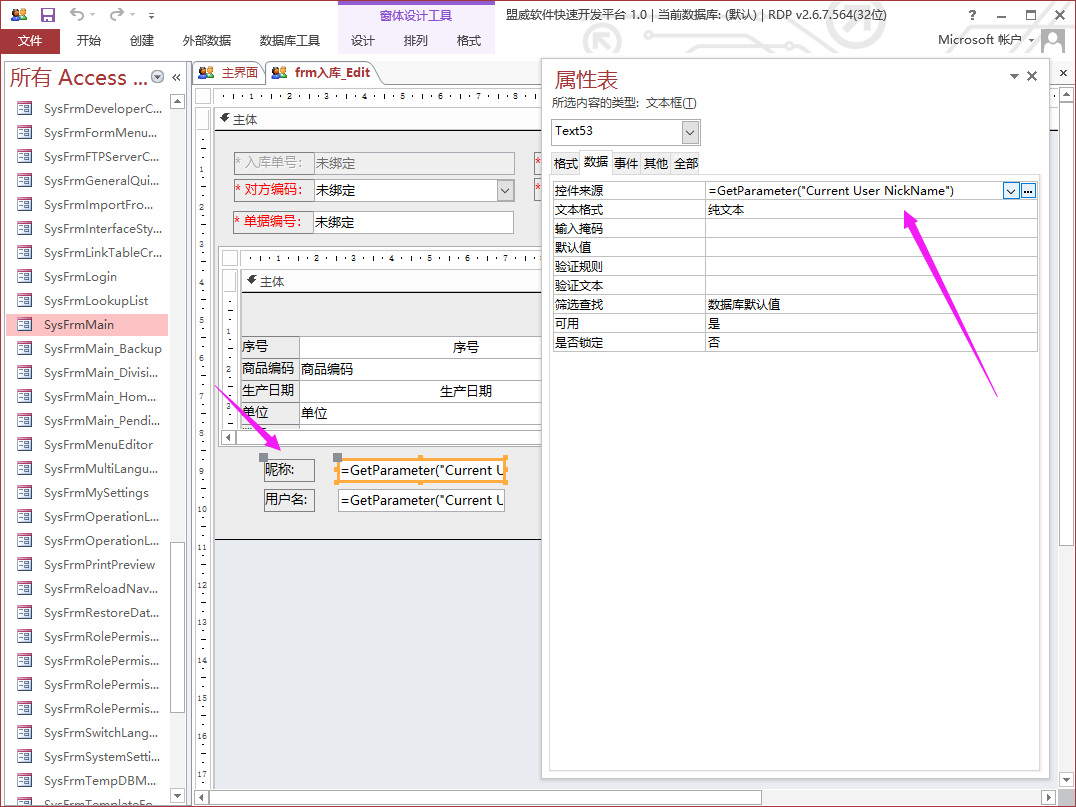The width and height of the screenshot is (1076, 807).
Task: Expand the control source dropdown arrow
Action: 1011,191
